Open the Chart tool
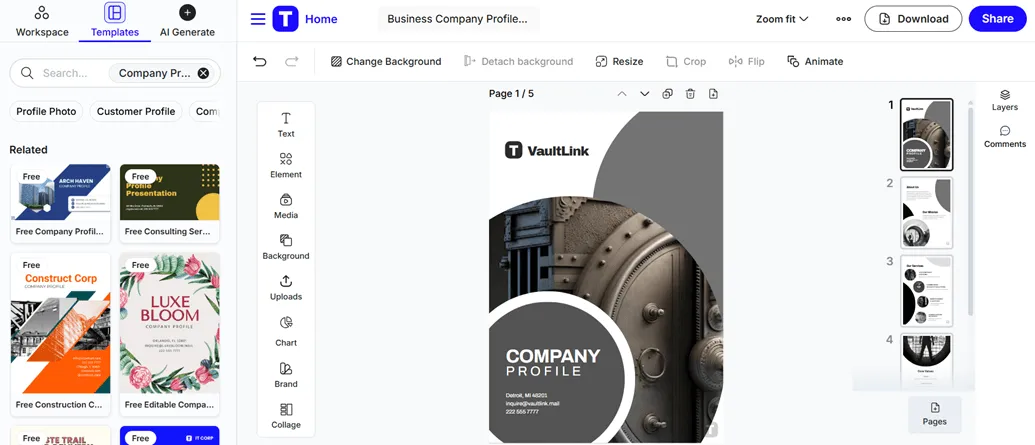 286,331
